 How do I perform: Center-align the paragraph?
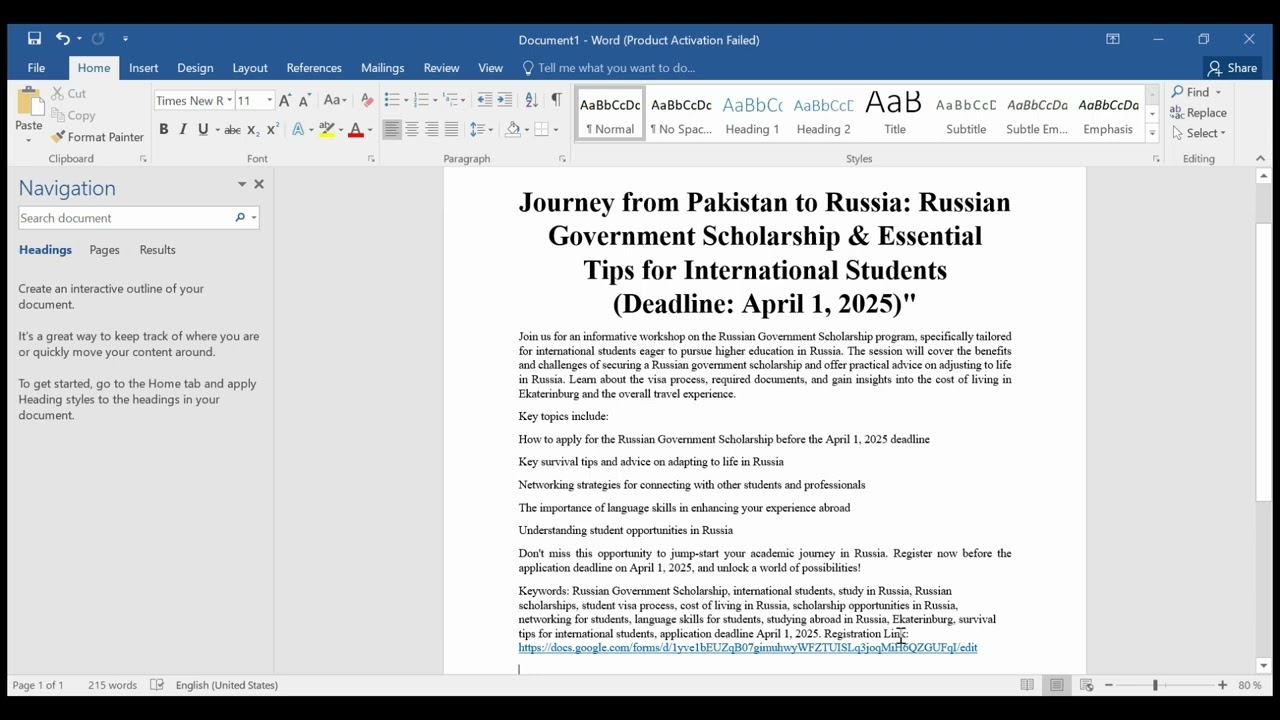coord(412,130)
